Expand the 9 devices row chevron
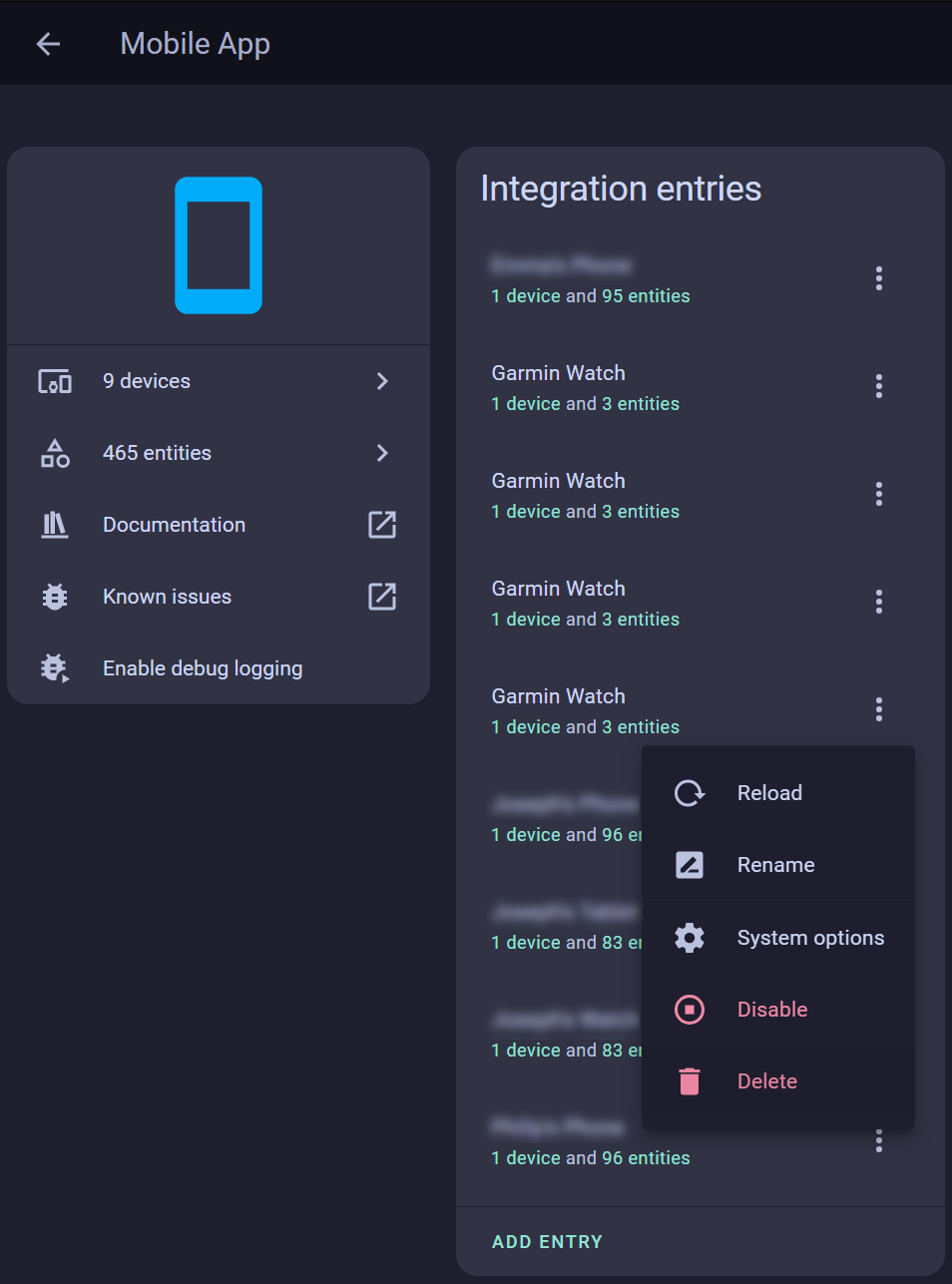 pyautogui.click(x=381, y=381)
